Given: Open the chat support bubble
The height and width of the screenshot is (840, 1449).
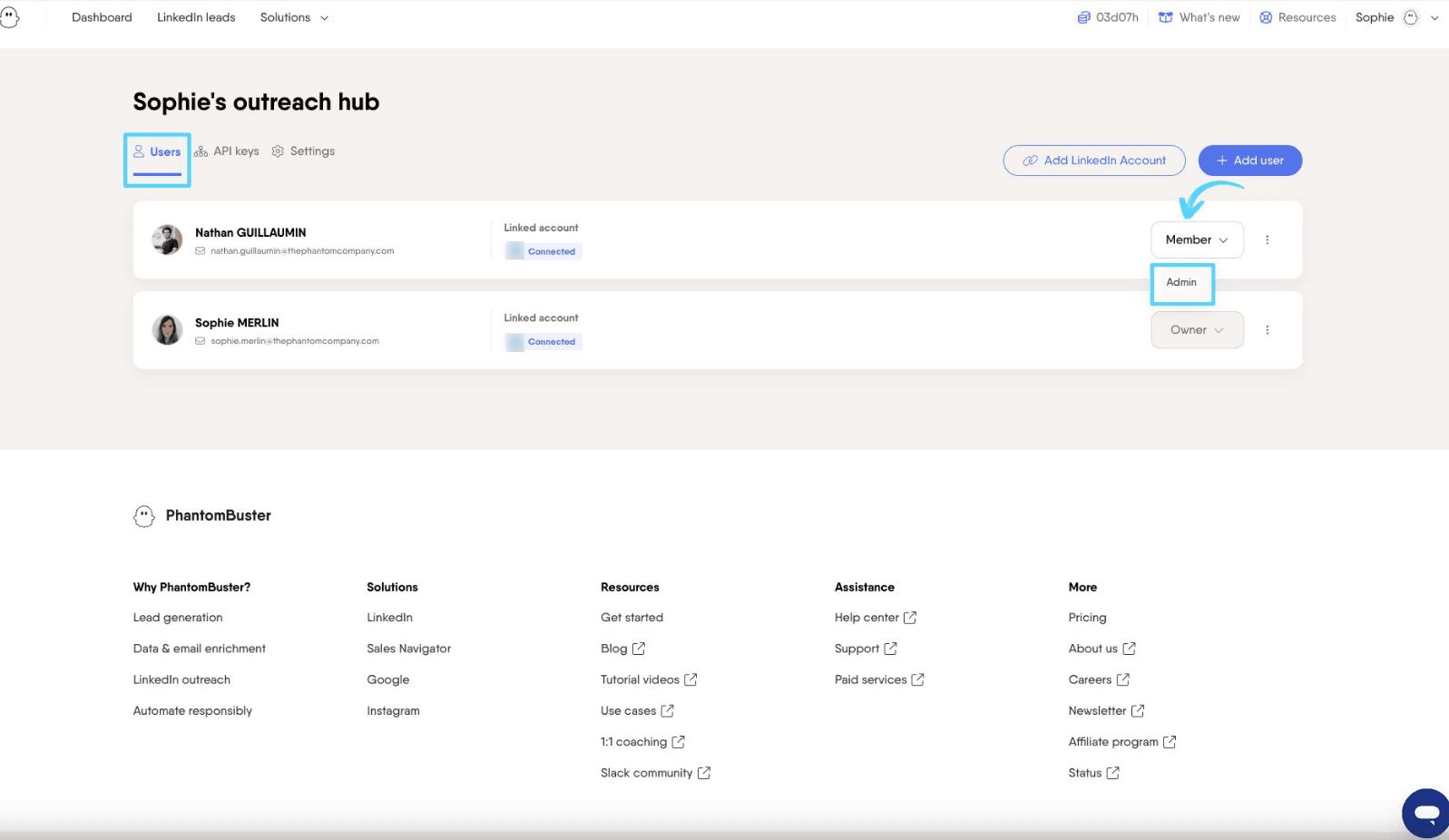Looking at the screenshot, I should pos(1426,813).
